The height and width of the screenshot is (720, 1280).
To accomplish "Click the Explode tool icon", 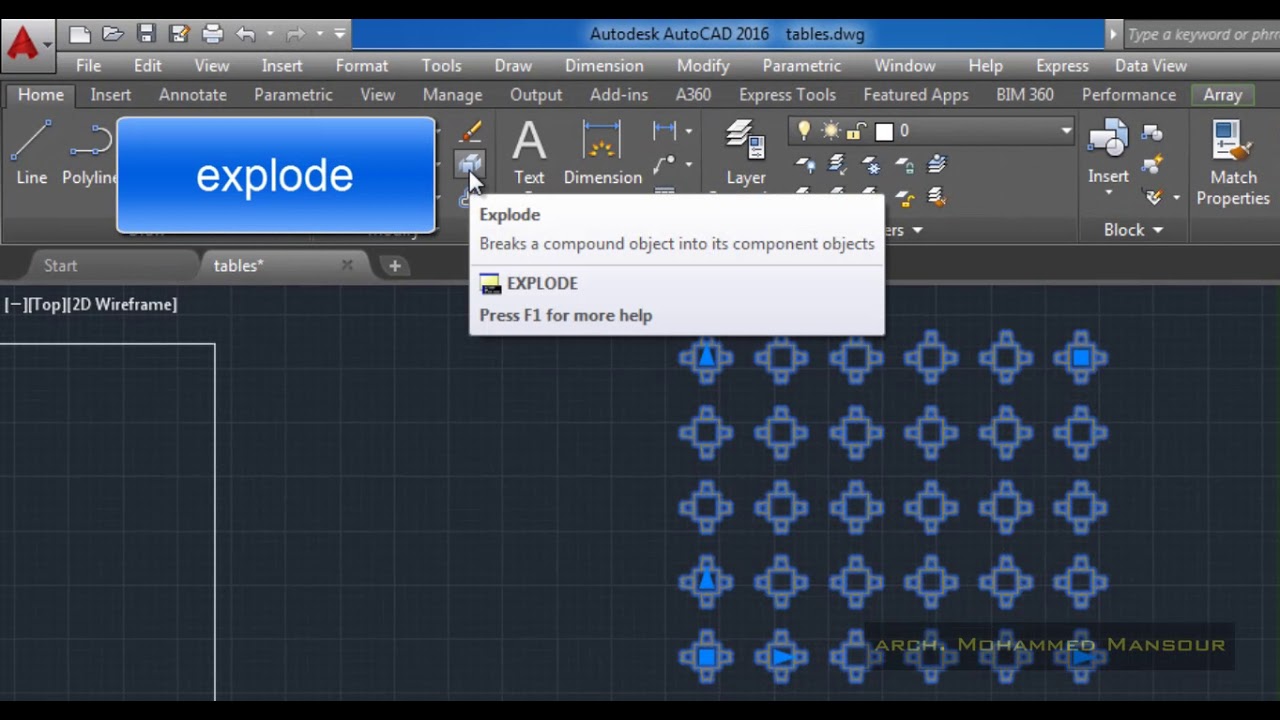I will point(470,164).
